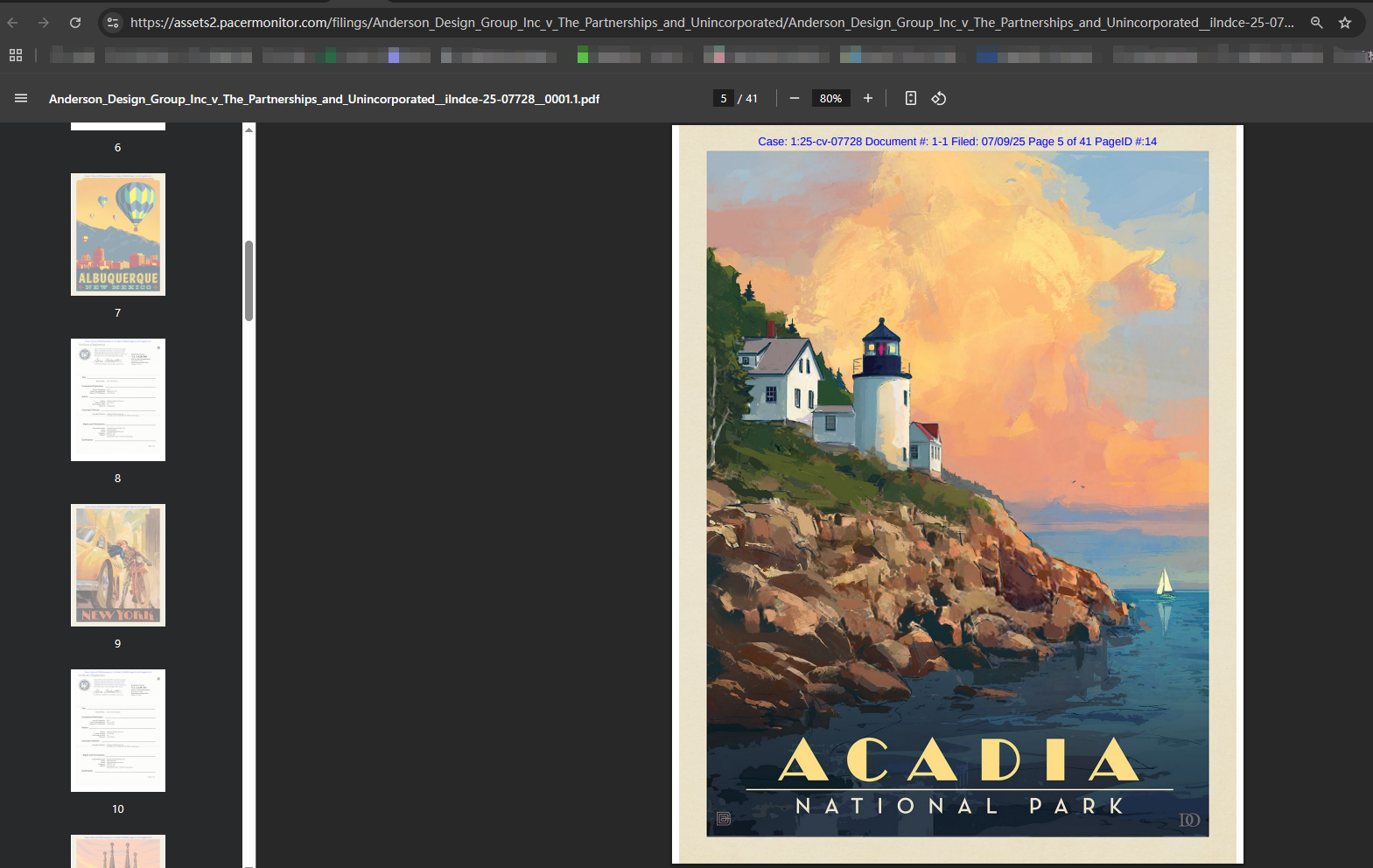The width and height of the screenshot is (1373, 868).
Task: Click the thumbnail sidebar scrollbar handle
Action: tap(249, 280)
